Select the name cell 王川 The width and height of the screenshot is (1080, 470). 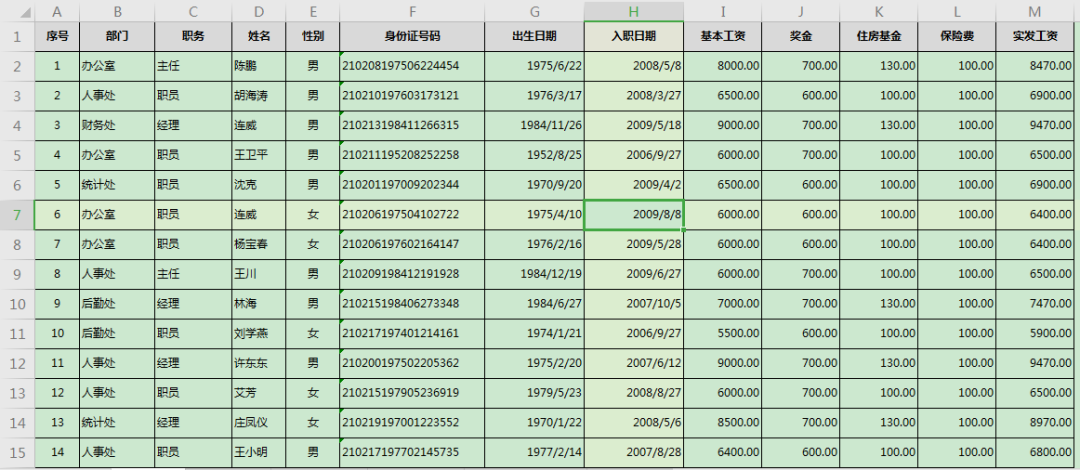[259, 274]
